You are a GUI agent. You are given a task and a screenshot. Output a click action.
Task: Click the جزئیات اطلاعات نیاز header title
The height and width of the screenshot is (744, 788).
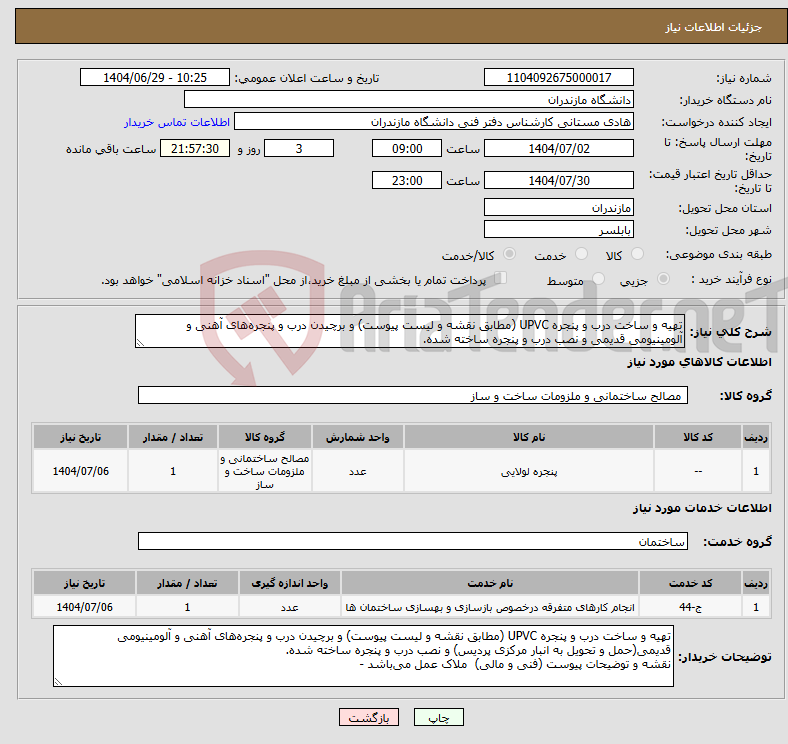(714, 27)
